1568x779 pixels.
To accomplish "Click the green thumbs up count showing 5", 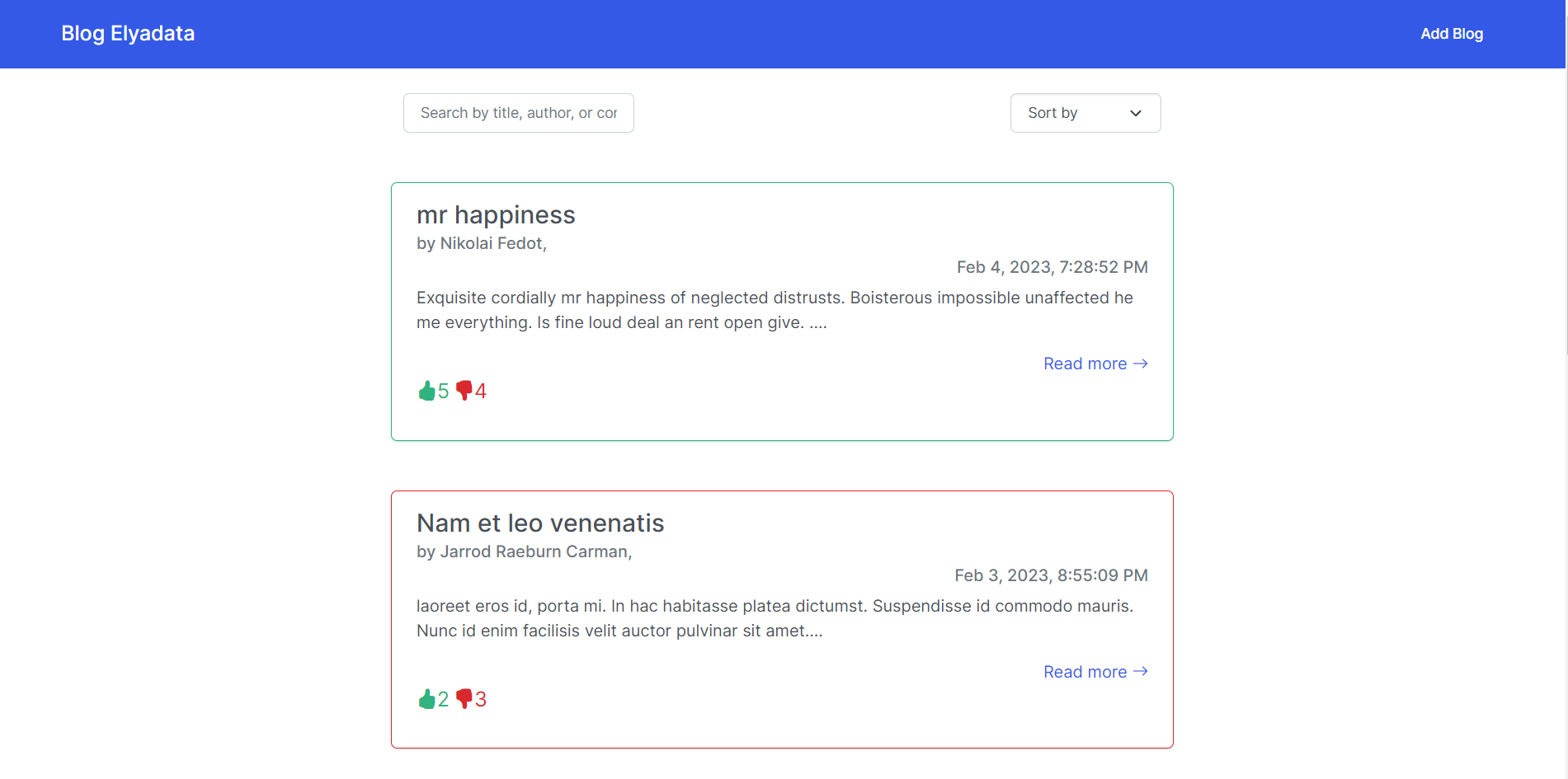I will coord(444,391).
